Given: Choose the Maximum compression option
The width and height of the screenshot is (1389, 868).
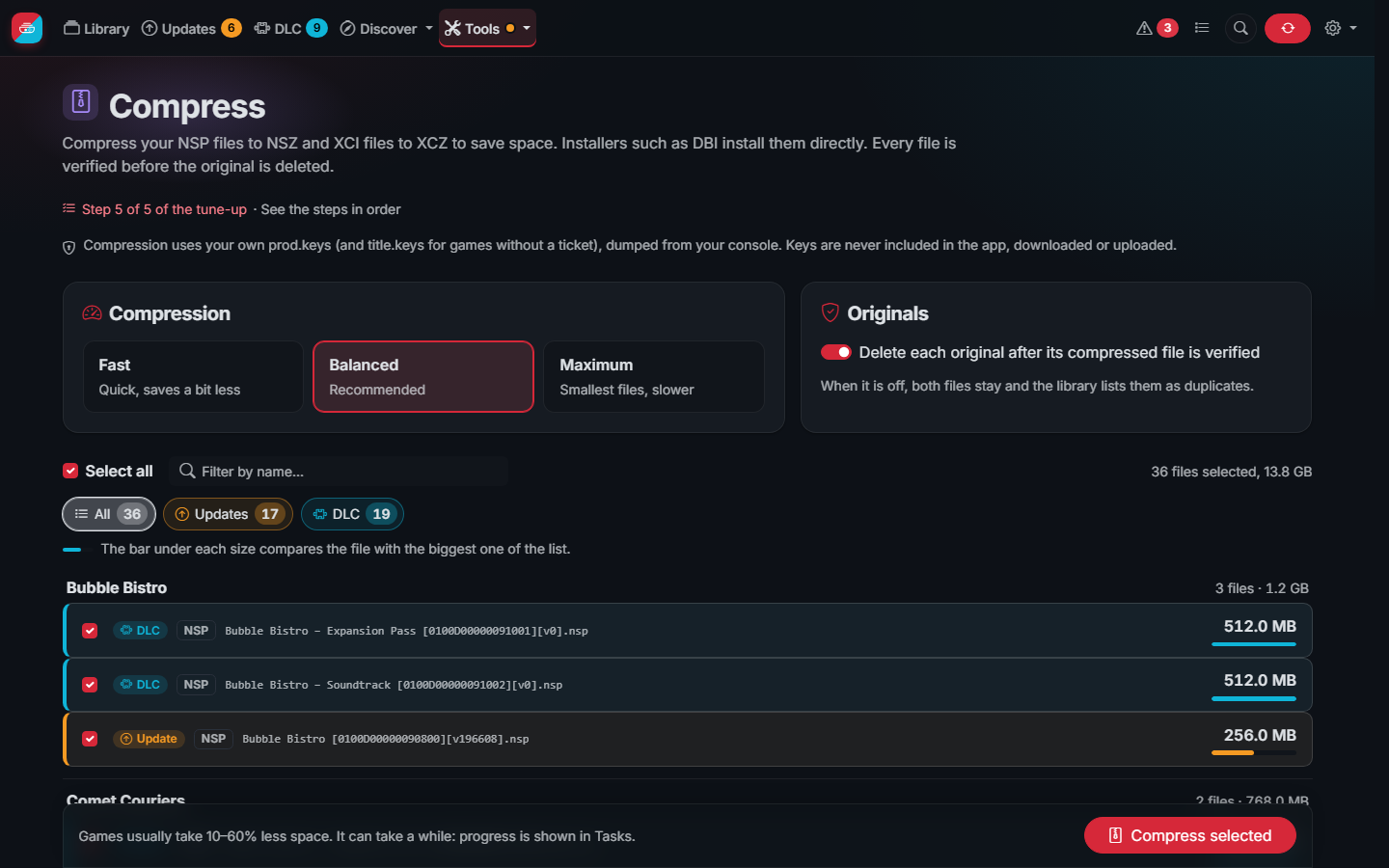Looking at the screenshot, I should point(654,376).
